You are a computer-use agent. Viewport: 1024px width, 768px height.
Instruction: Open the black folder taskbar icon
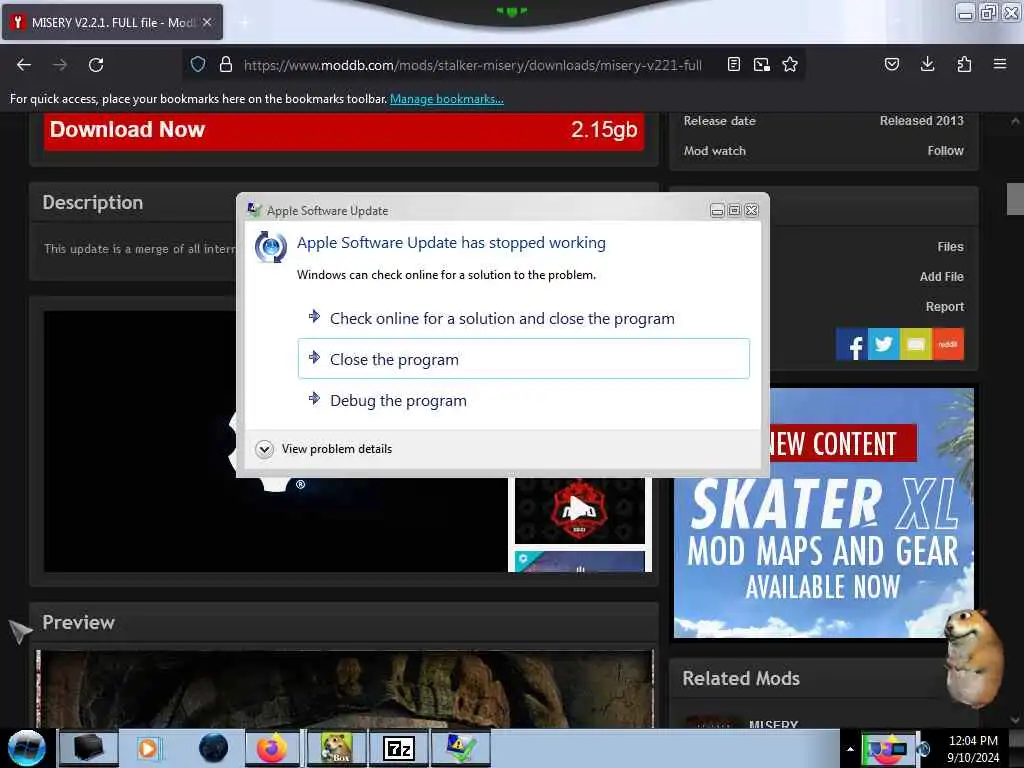[88, 748]
